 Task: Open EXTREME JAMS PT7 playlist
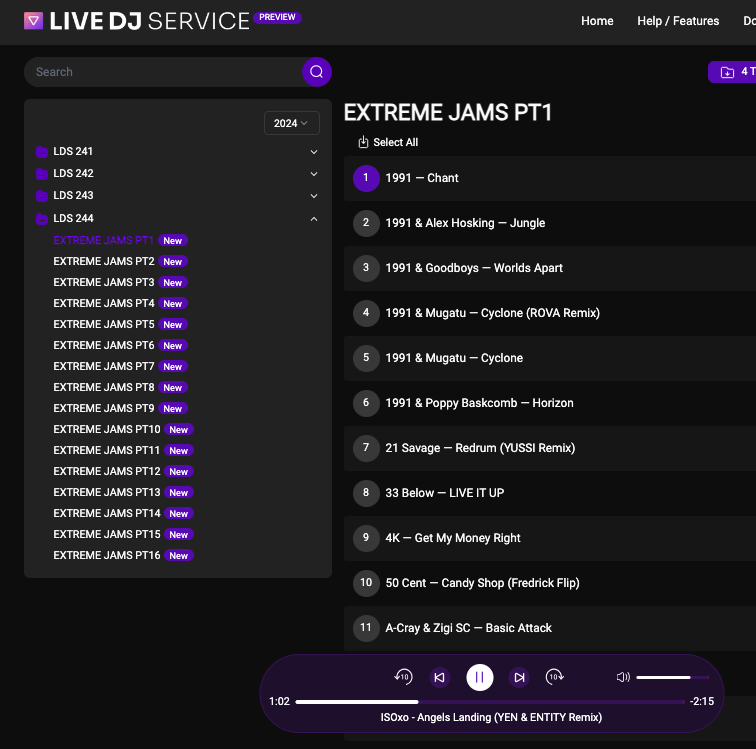point(104,367)
